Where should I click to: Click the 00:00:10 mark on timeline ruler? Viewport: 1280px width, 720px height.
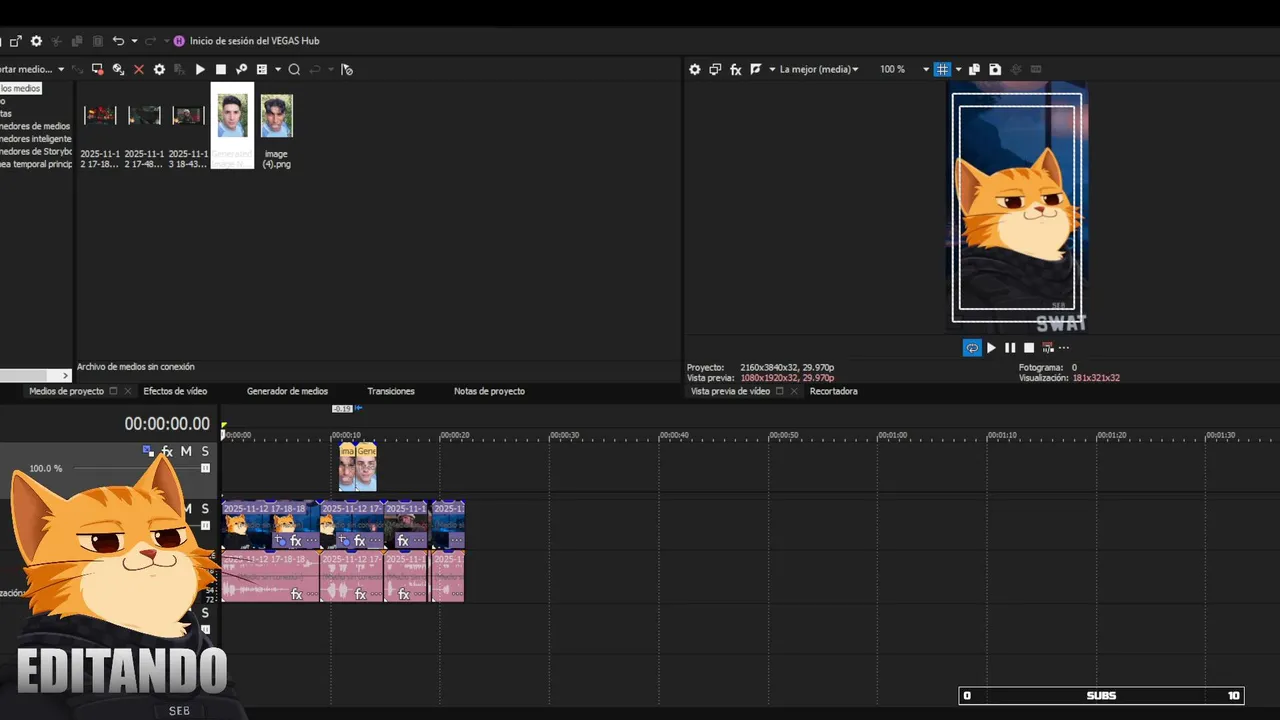coord(346,435)
